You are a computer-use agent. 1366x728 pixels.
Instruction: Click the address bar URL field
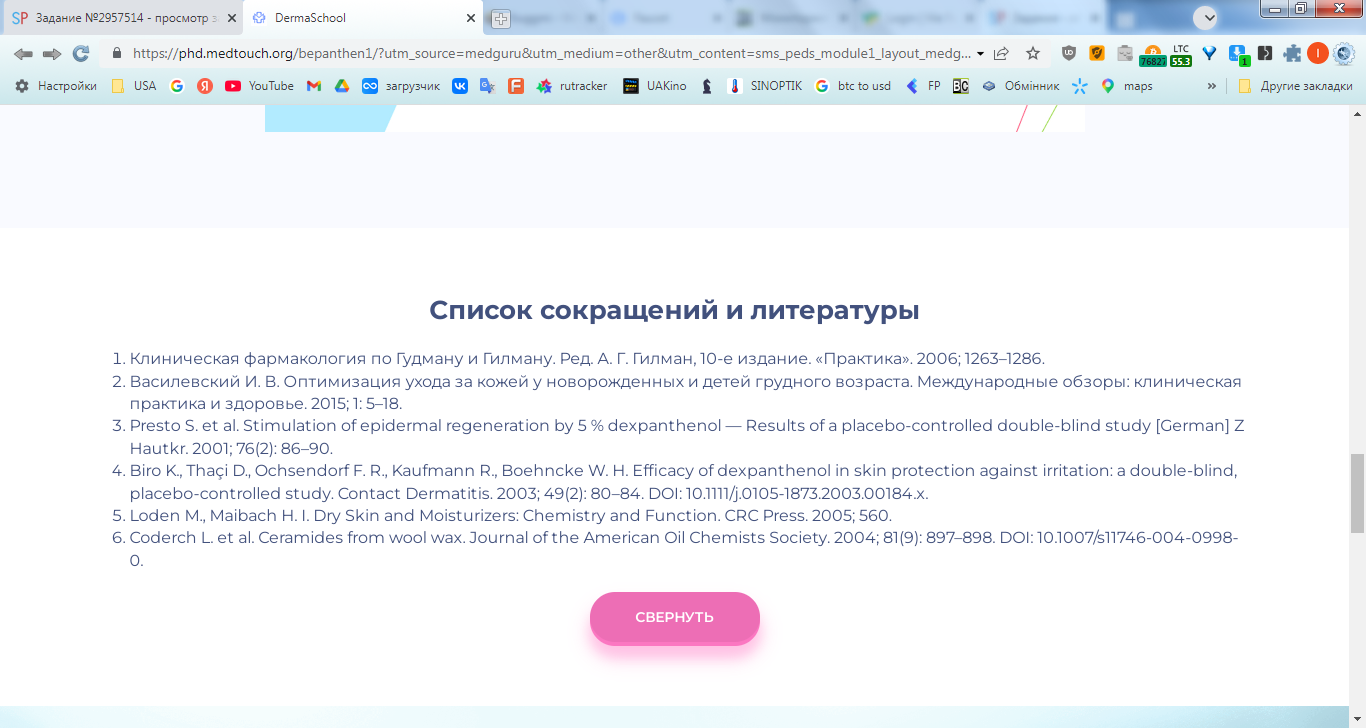(x=550, y=54)
